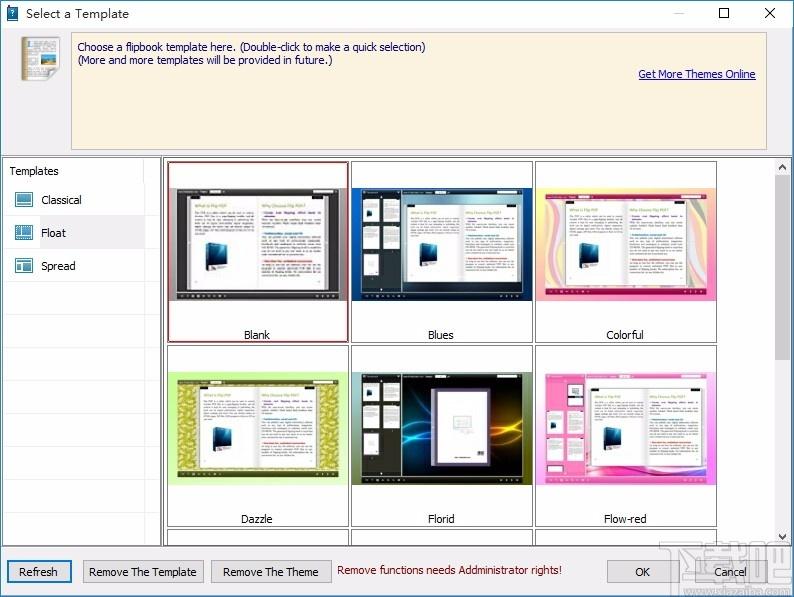Click the Refresh button
This screenshot has width=794, height=597.
coord(39,572)
